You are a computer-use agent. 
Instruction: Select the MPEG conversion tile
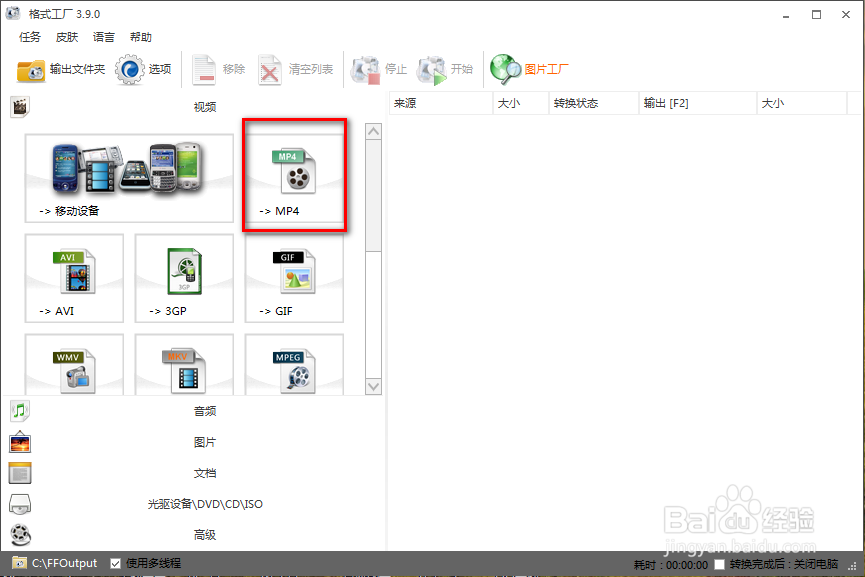click(295, 365)
